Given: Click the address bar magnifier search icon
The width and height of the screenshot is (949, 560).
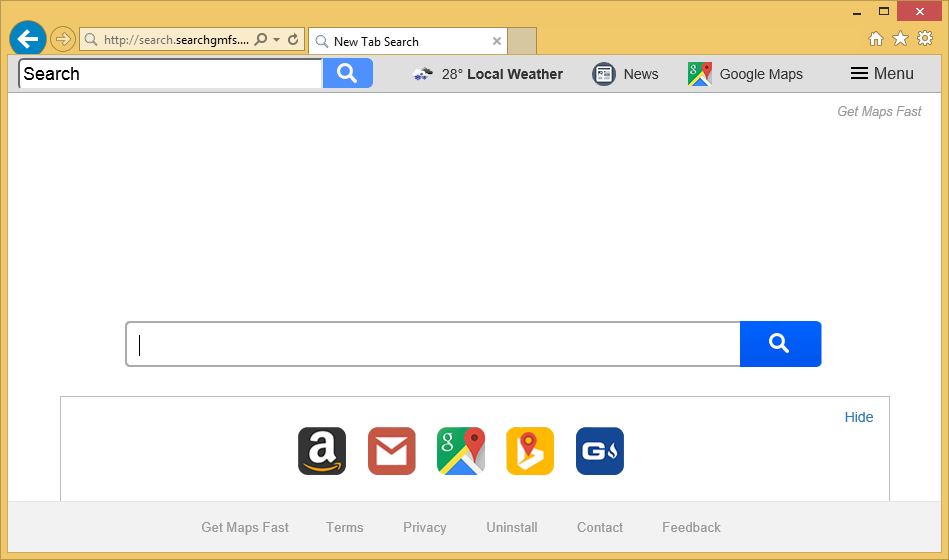Looking at the screenshot, I should tap(261, 40).
